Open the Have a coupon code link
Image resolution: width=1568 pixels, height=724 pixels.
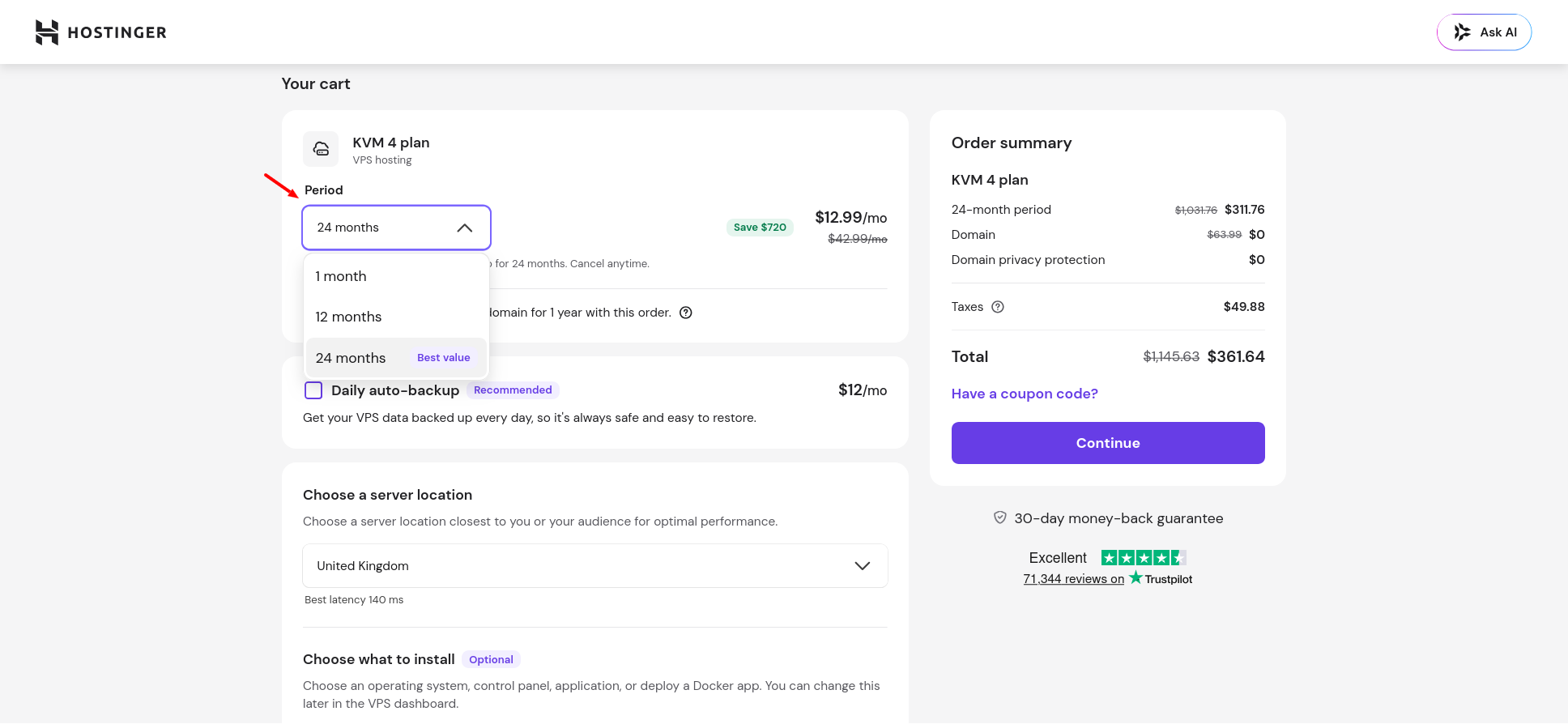click(1025, 394)
